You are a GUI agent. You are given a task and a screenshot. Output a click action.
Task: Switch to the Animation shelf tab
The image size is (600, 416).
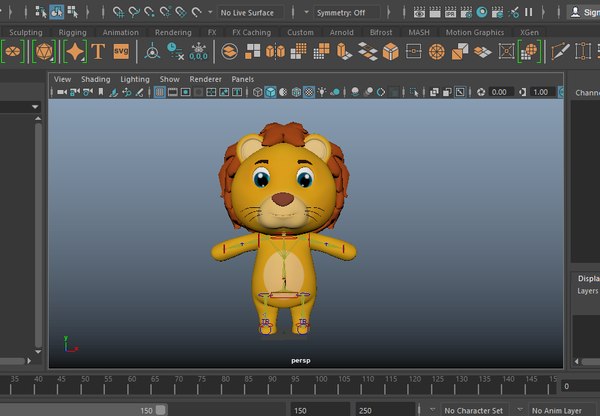tap(121, 33)
